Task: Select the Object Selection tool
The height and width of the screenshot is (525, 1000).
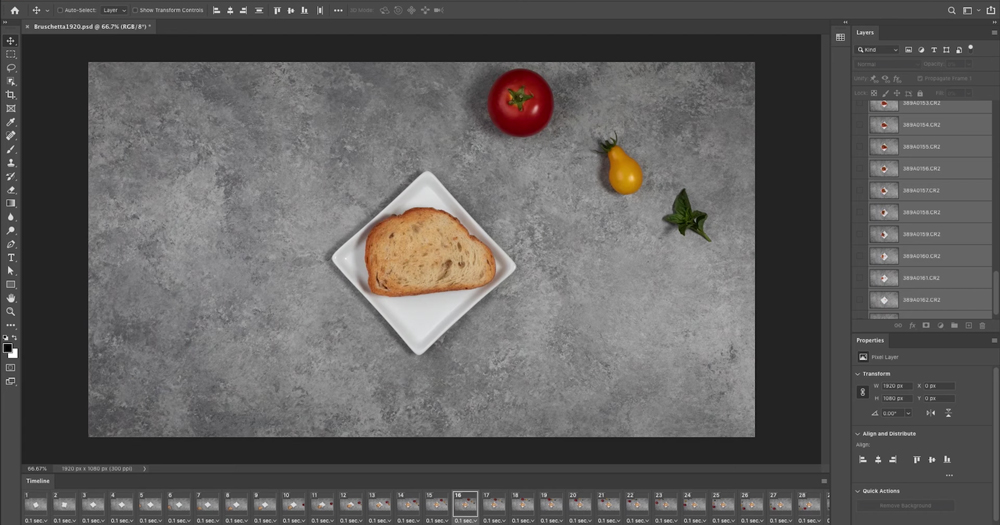Action: pos(11,82)
